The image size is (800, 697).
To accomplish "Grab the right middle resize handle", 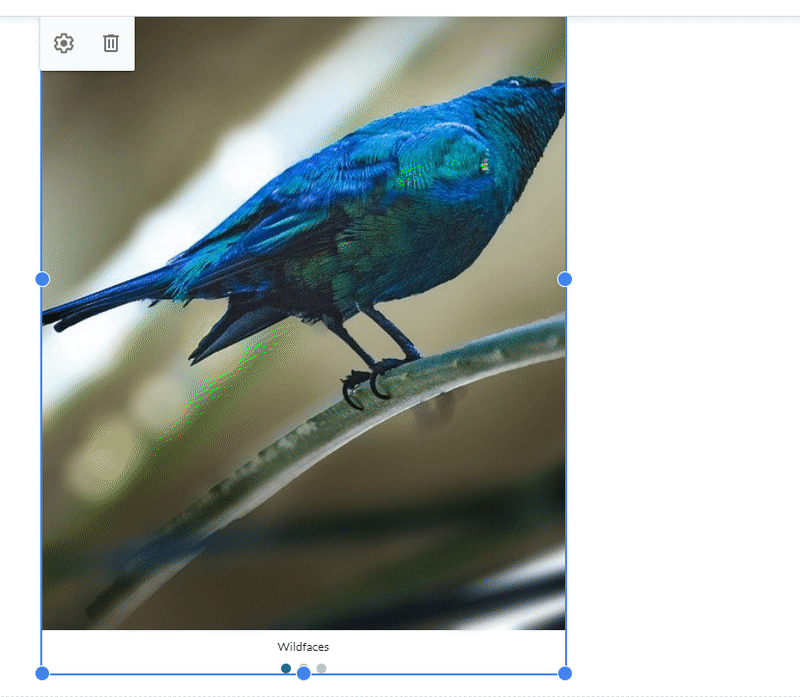I will click(x=565, y=279).
